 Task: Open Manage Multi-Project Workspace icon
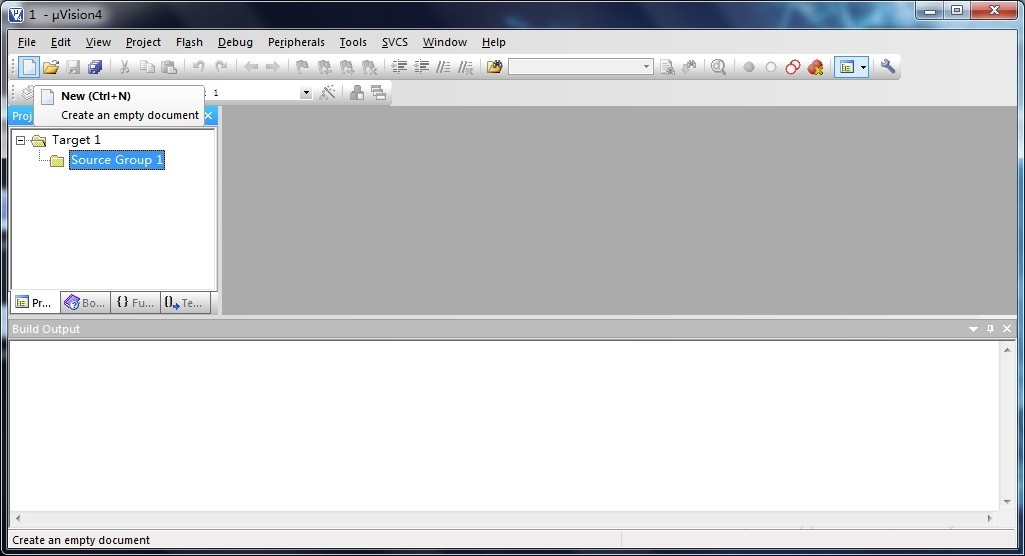378,93
